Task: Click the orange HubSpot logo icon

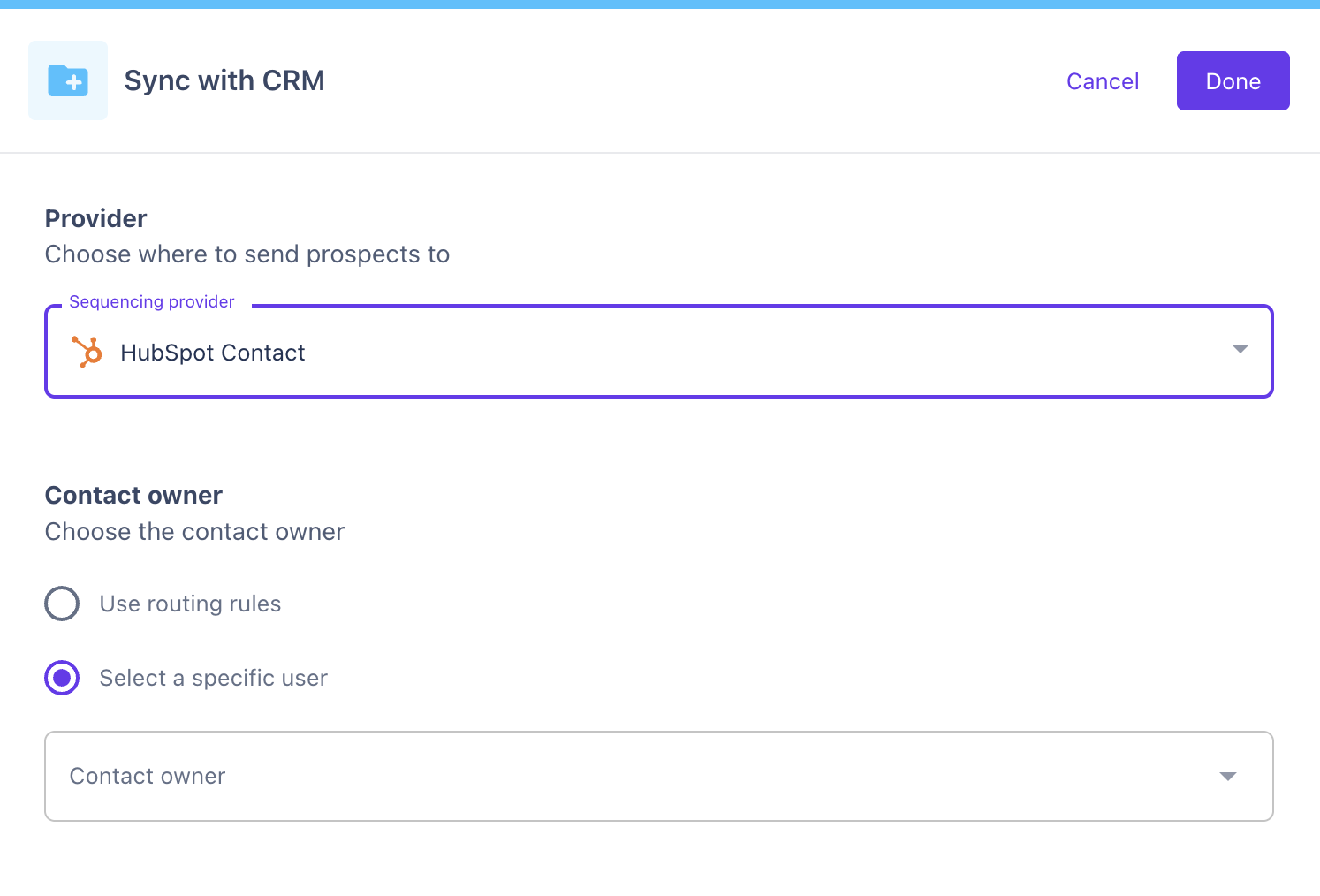Action: pos(87,352)
